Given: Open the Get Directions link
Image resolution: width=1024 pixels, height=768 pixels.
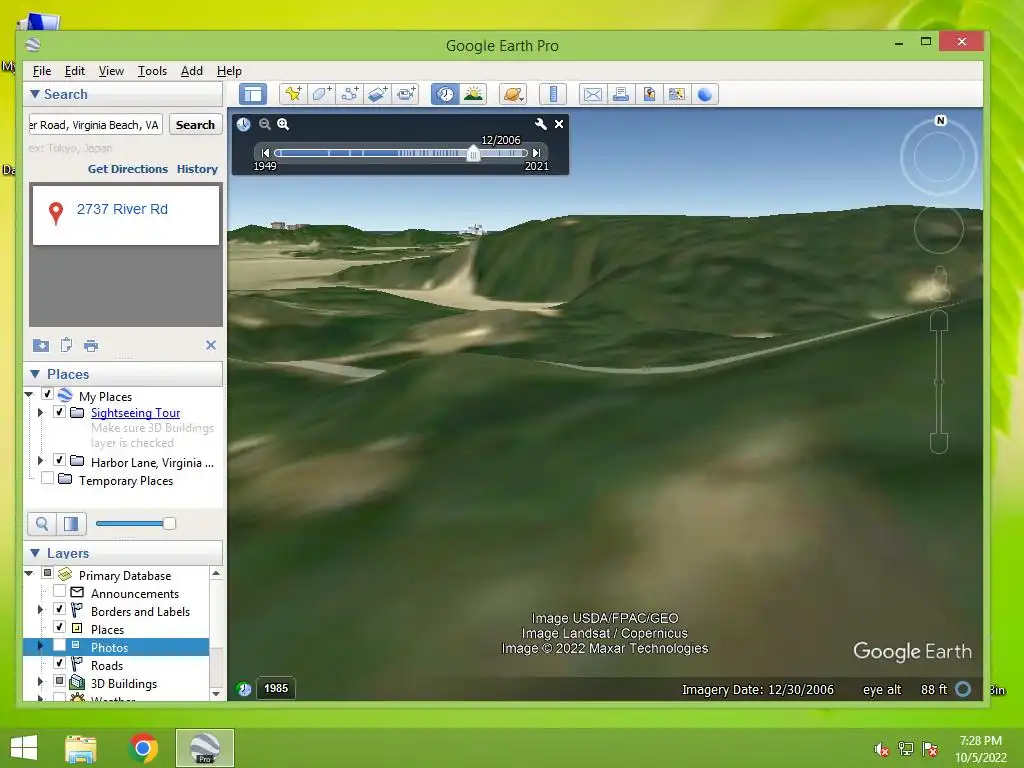Looking at the screenshot, I should tap(128, 169).
